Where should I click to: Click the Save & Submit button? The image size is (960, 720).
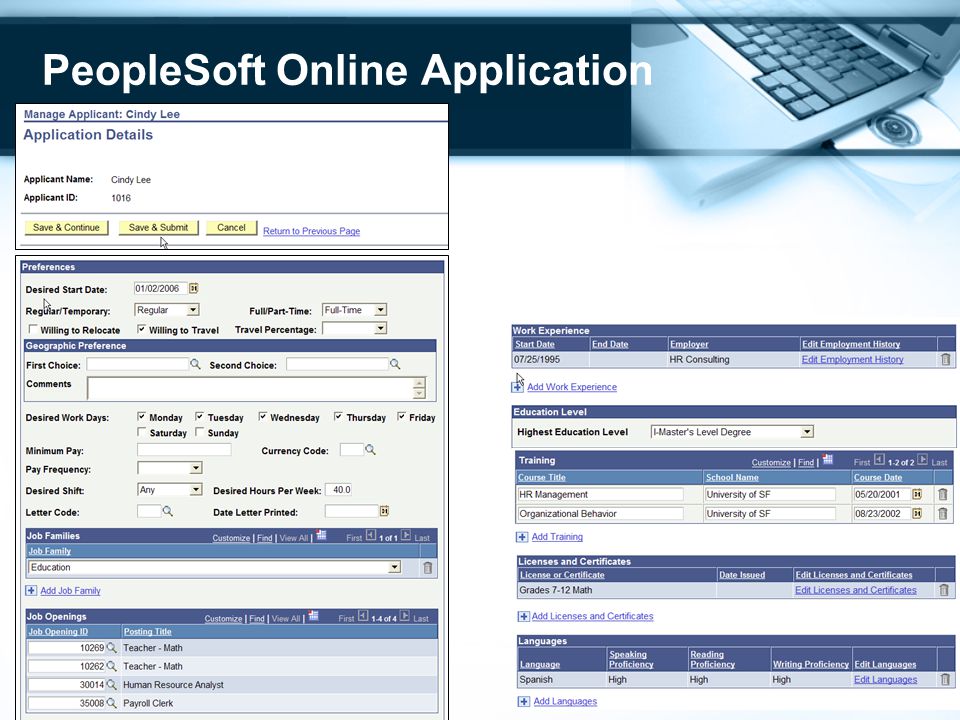pos(159,228)
